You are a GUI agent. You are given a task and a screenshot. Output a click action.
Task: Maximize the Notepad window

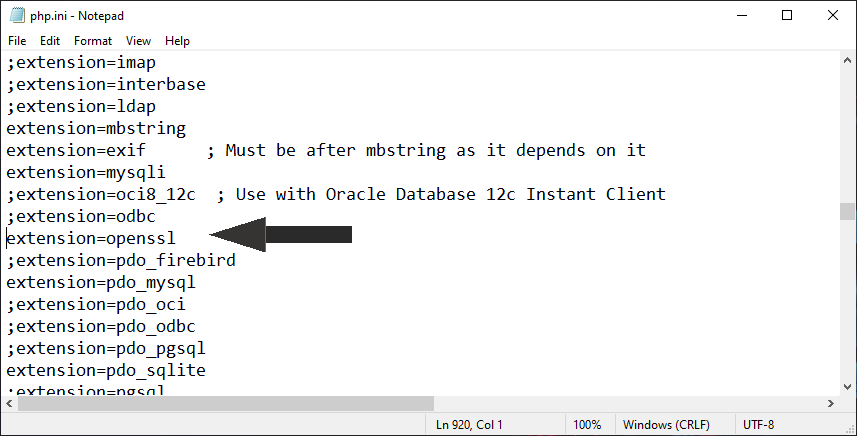(787, 15)
